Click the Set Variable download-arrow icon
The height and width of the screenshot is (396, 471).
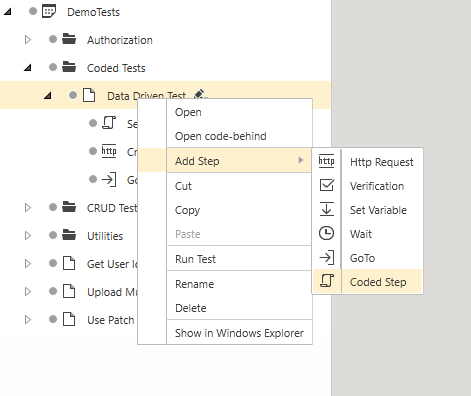327,209
